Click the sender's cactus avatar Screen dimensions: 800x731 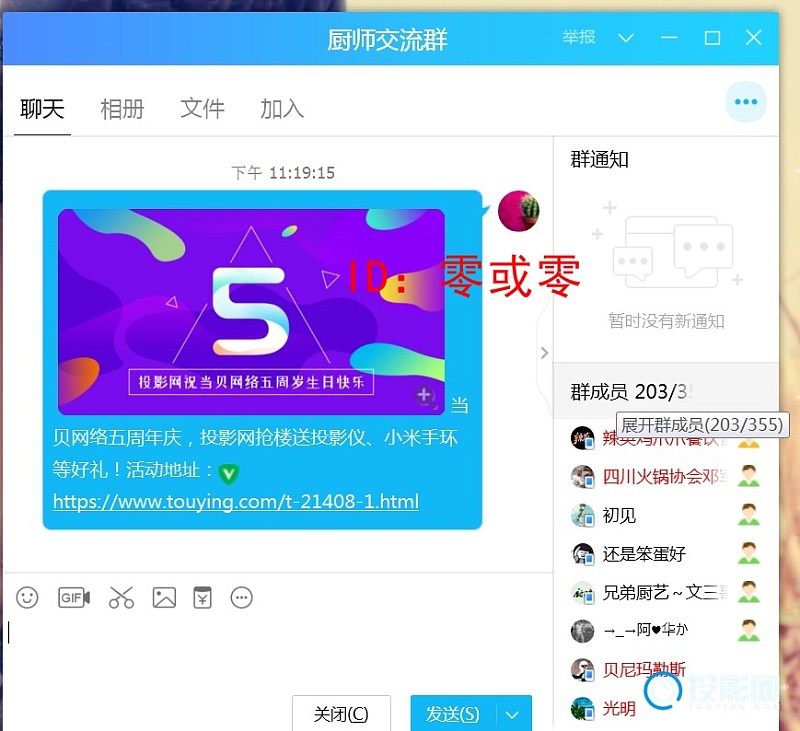tap(518, 211)
